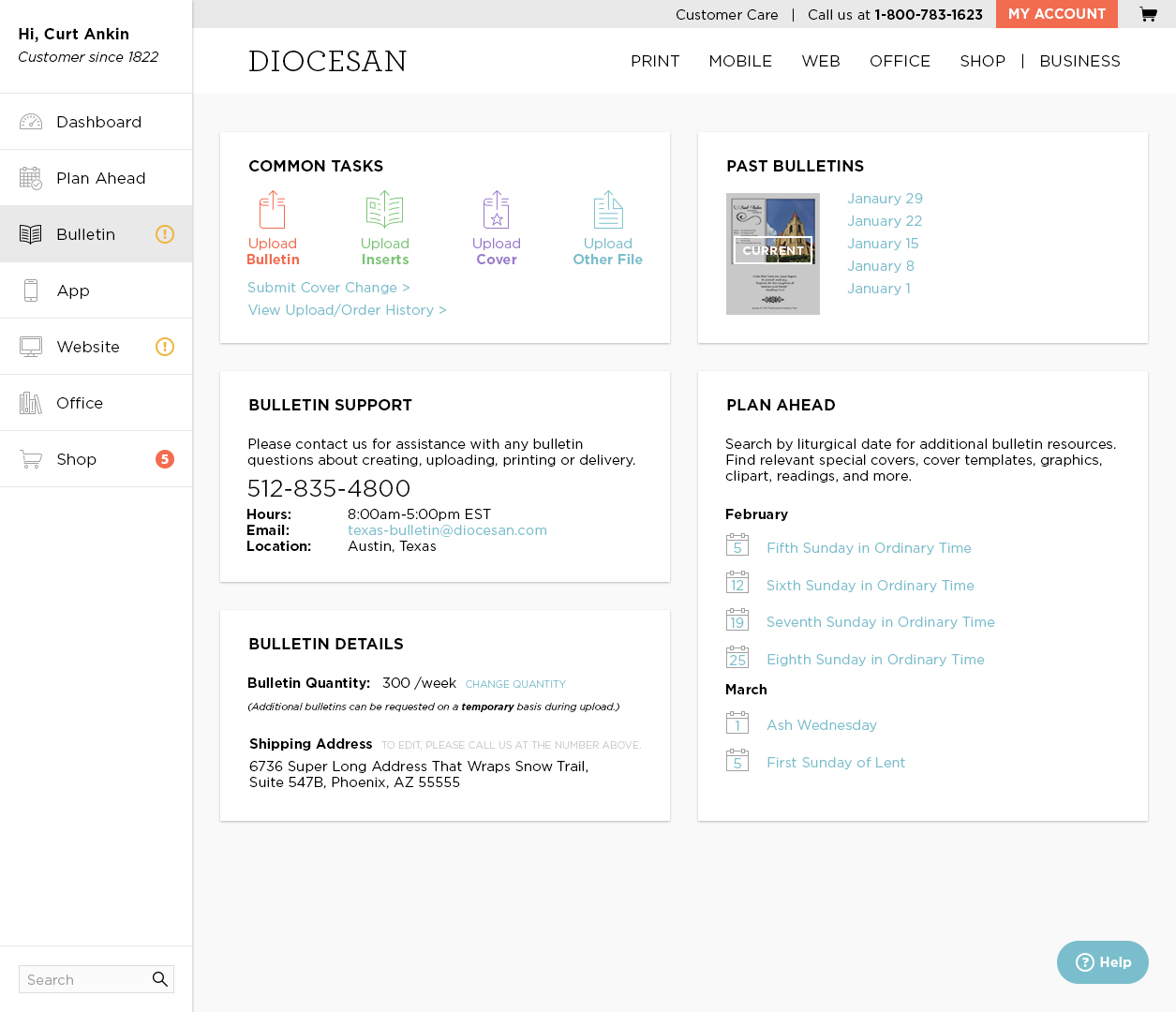Choose the Upload Other File icon

[x=607, y=211]
